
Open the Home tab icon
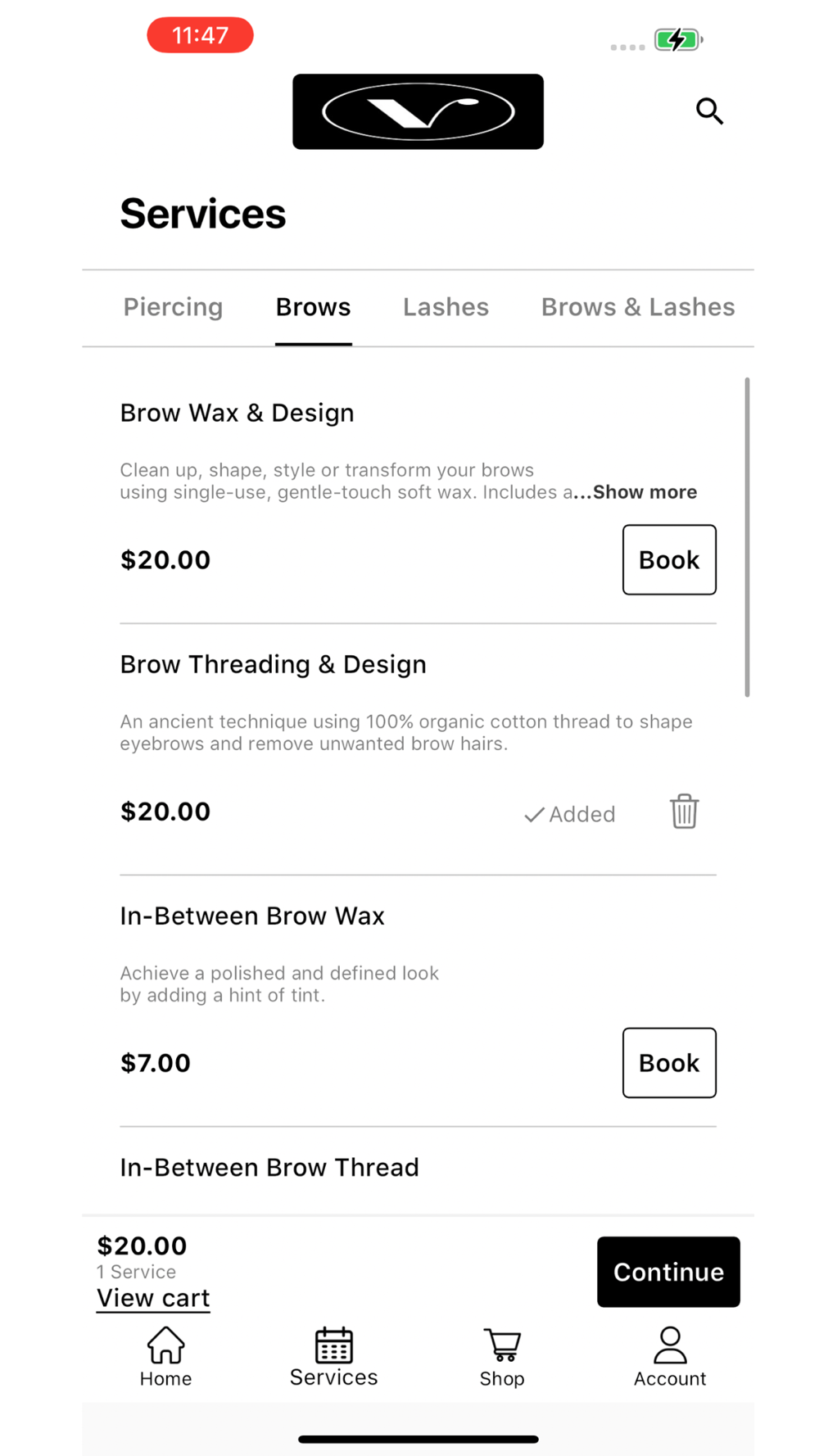[165, 1345]
